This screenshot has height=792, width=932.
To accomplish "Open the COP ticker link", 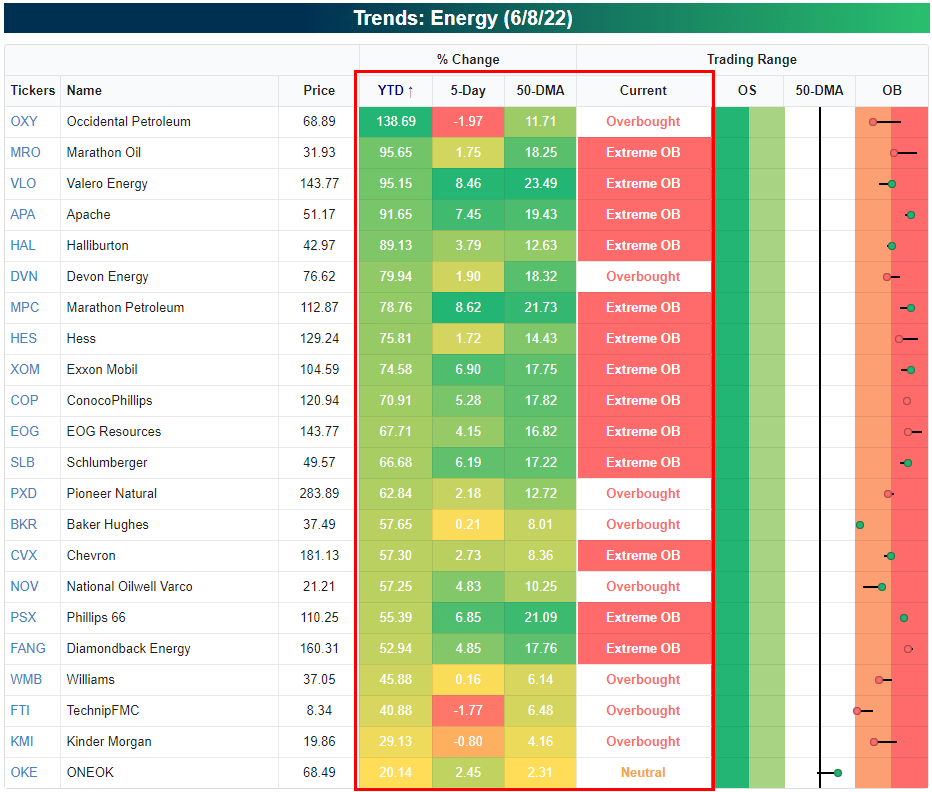I will tap(24, 400).
